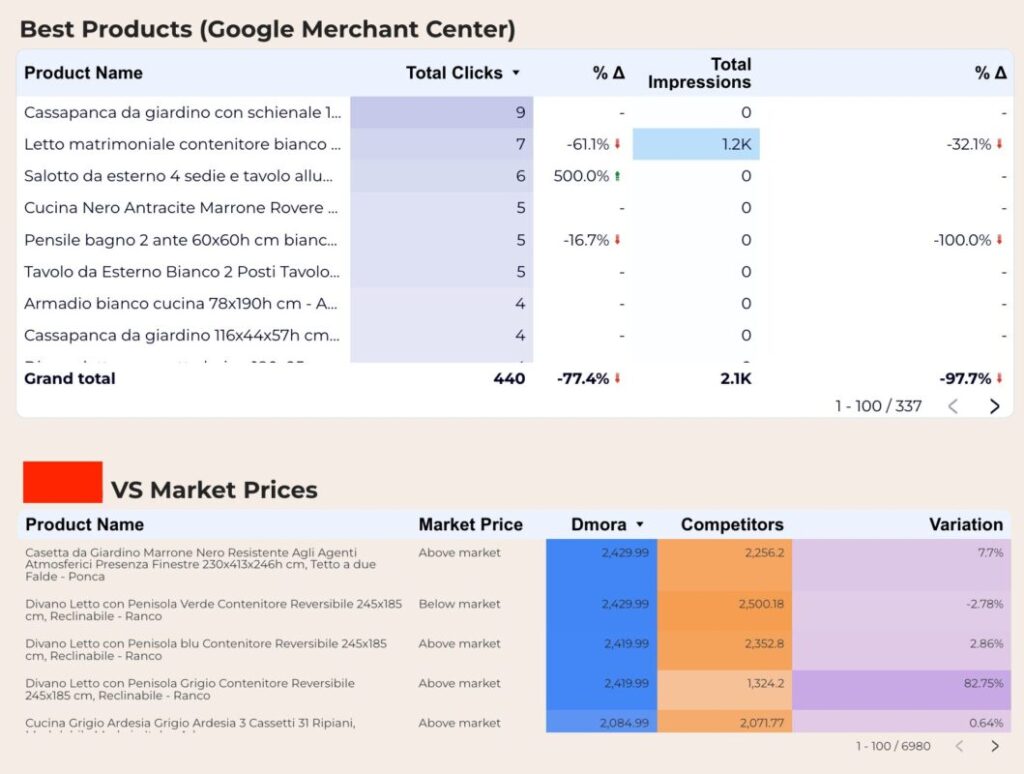Sort table by Product Name header in Best Products
Viewport: 1024px width, 774px height.
tap(83, 73)
